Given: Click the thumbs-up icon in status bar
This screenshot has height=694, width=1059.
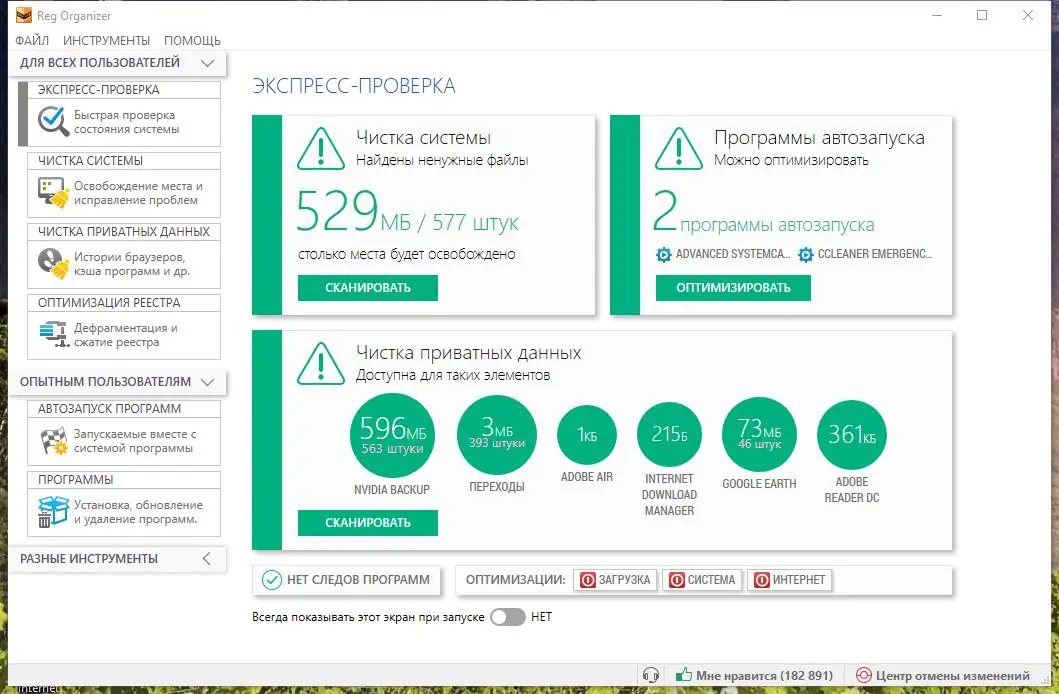Looking at the screenshot, I should (x=683, y=674).
